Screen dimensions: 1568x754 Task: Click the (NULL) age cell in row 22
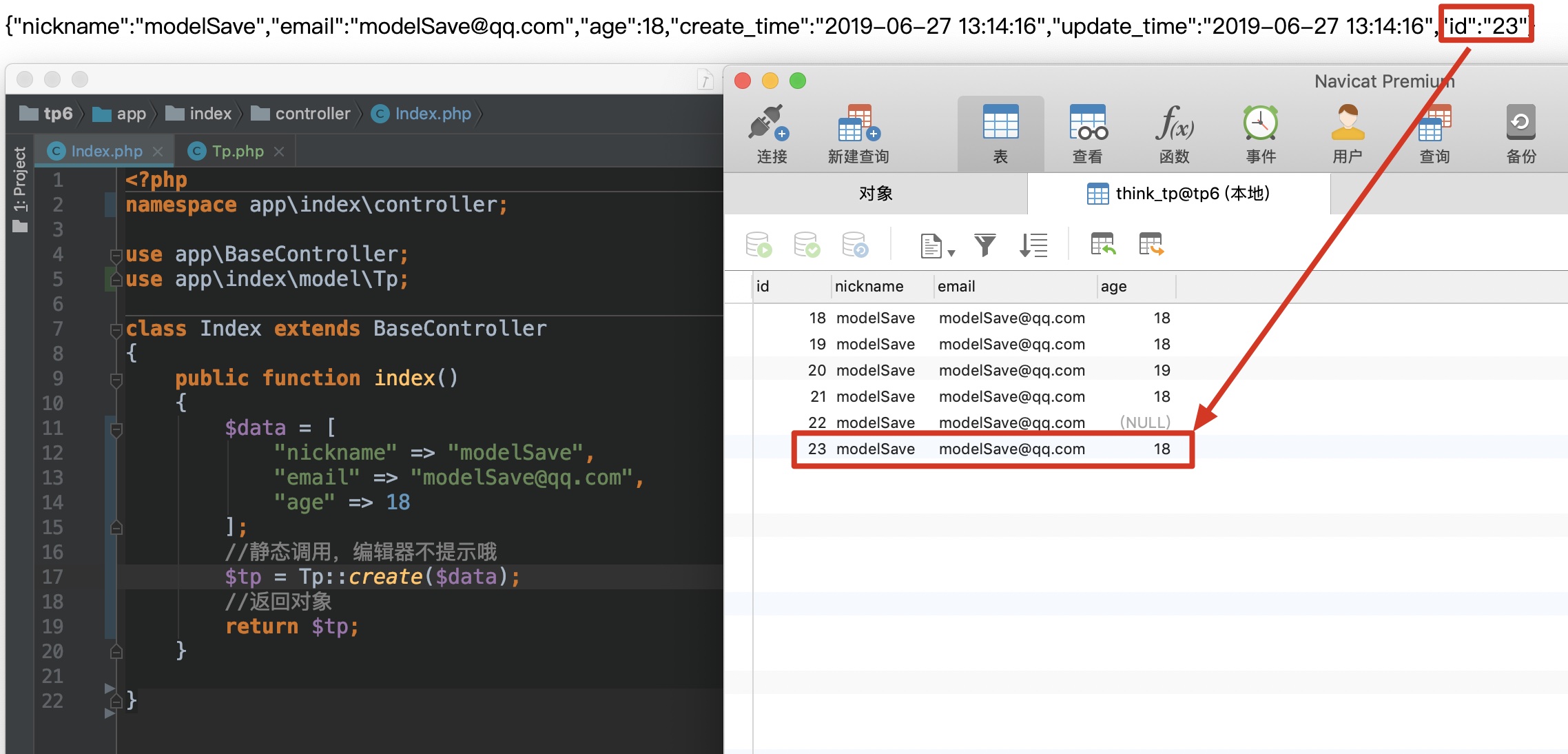1144,422
